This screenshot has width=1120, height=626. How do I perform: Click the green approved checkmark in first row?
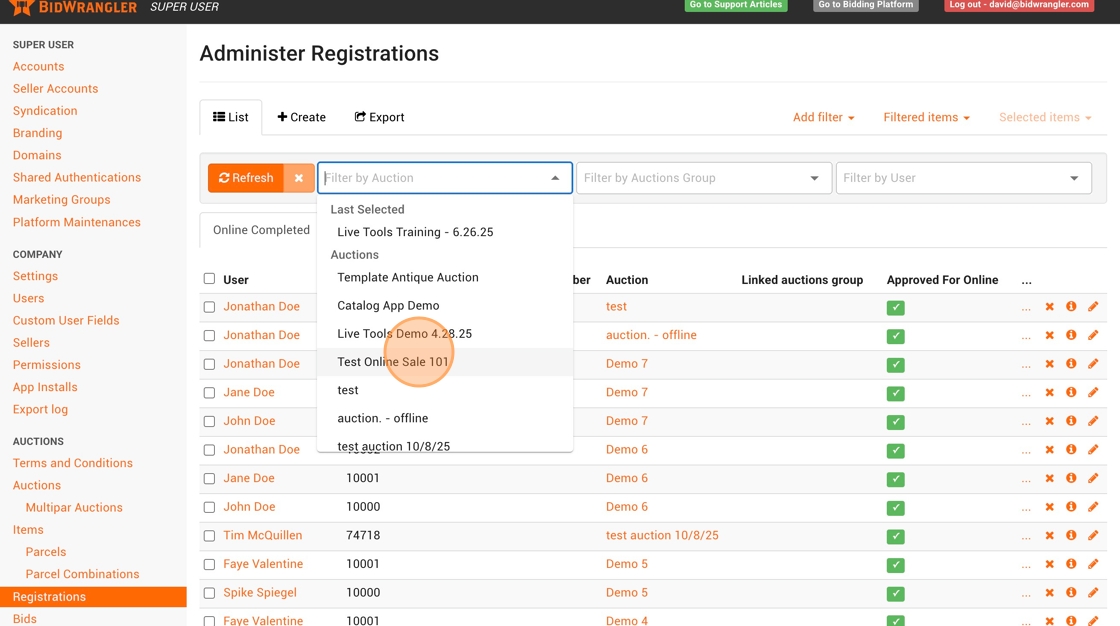coord(895,308)
